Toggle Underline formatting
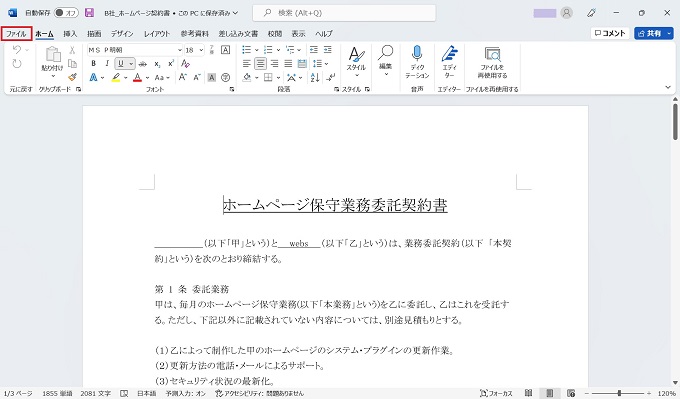This screenshot has width=680, height=399. pyautogui.click(x=121, y=64)
